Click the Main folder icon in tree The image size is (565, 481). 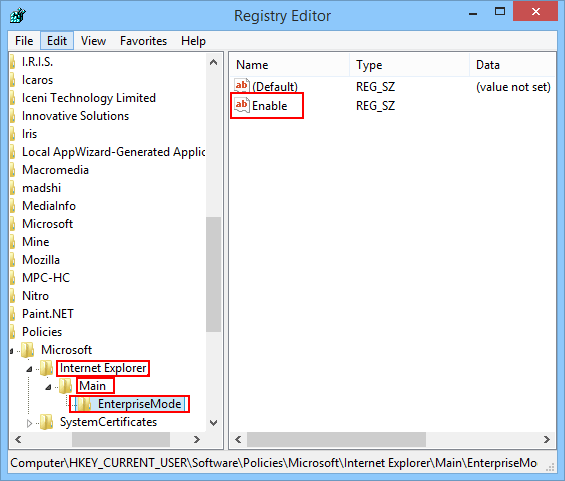(x=65, y=386)
